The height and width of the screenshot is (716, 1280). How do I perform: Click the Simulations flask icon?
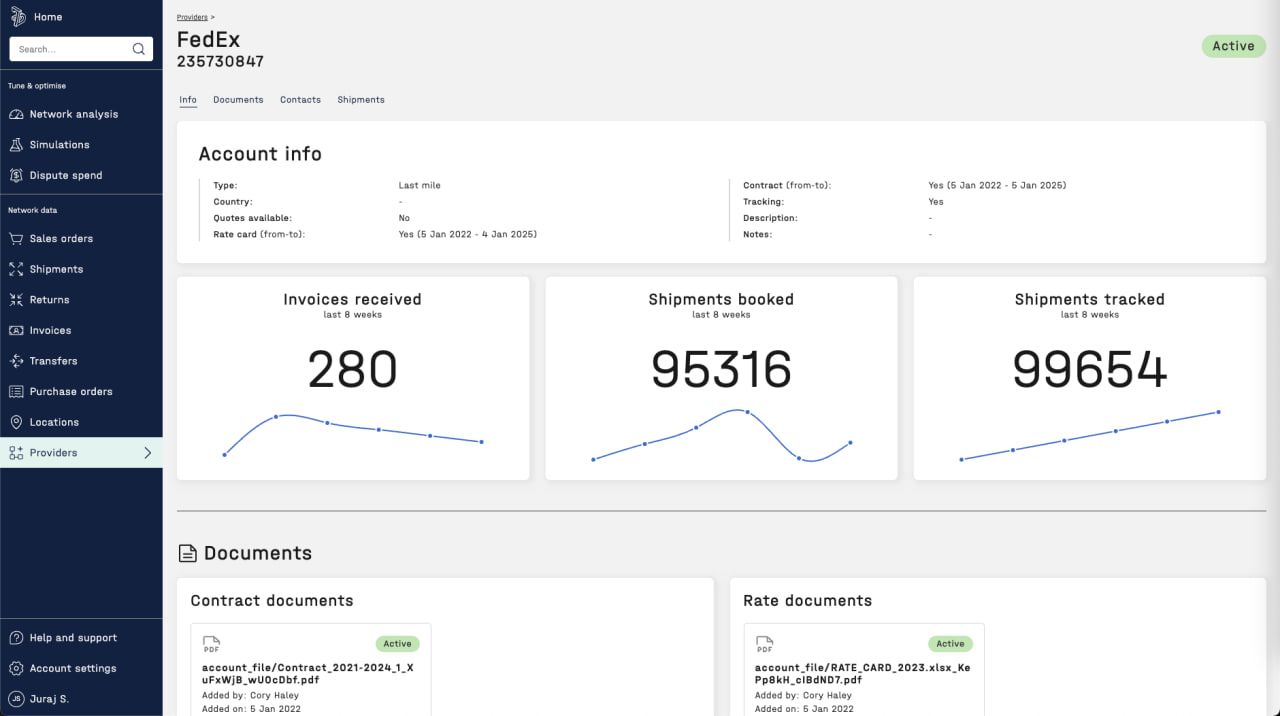(x=16, y=145)
